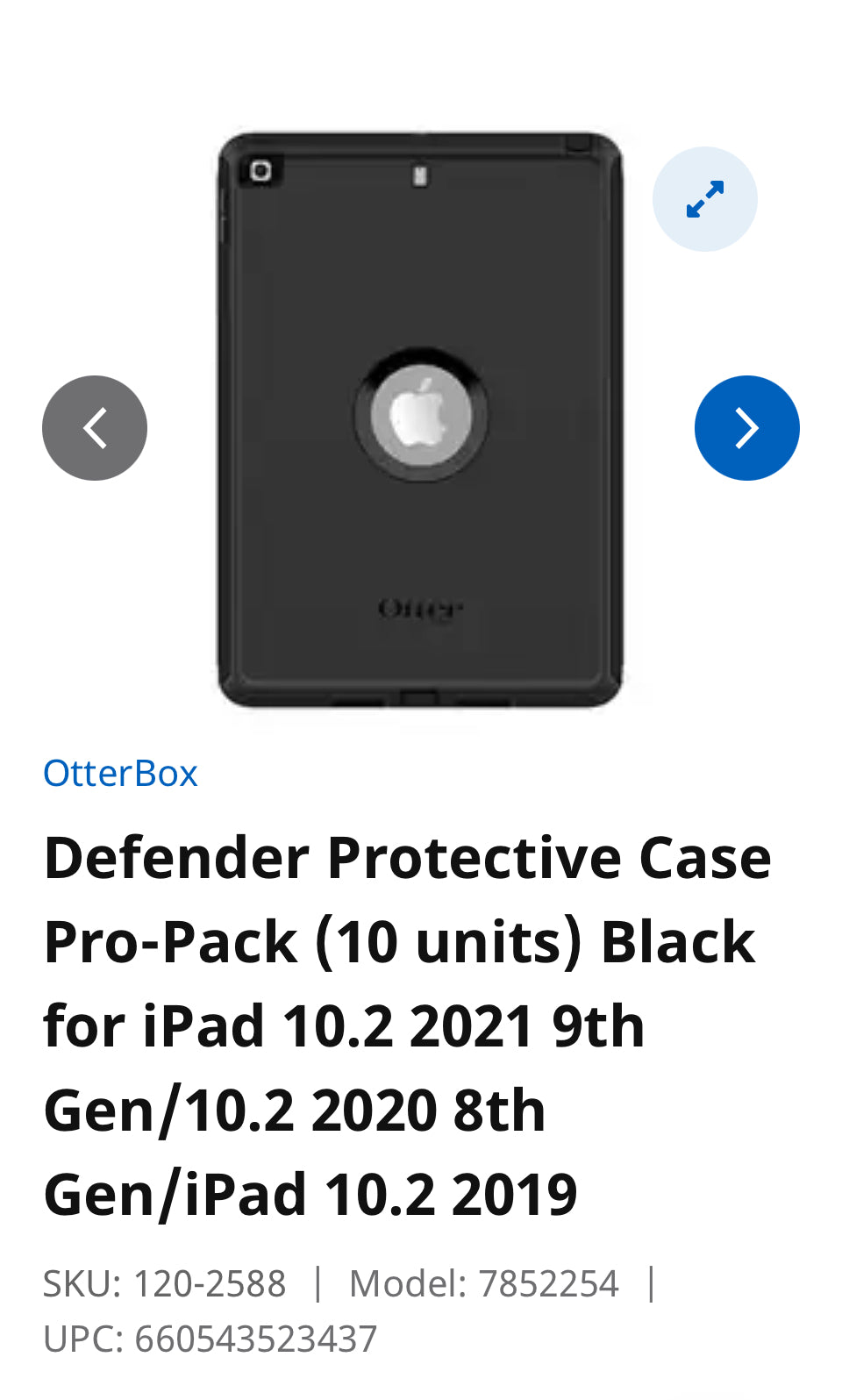Screen dimensions: 842x1400
Task: Click the black iPad case product photo
Action: coord(420,420)
